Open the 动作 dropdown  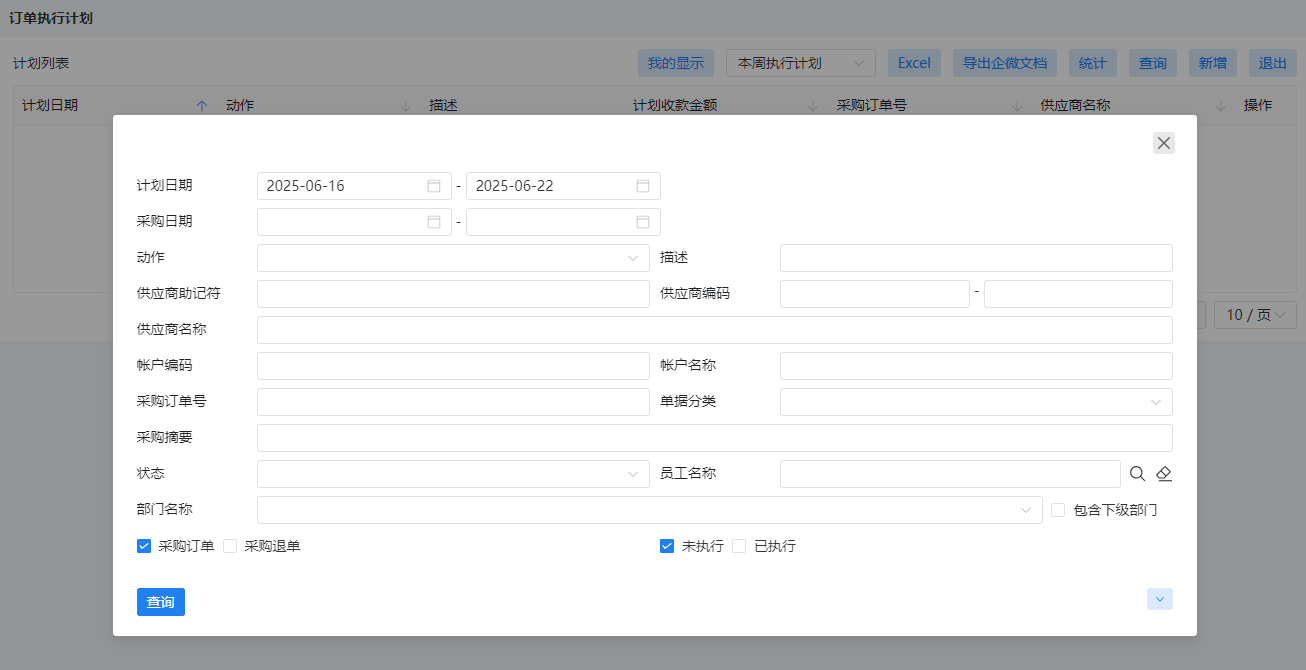(x=453, y=258)
